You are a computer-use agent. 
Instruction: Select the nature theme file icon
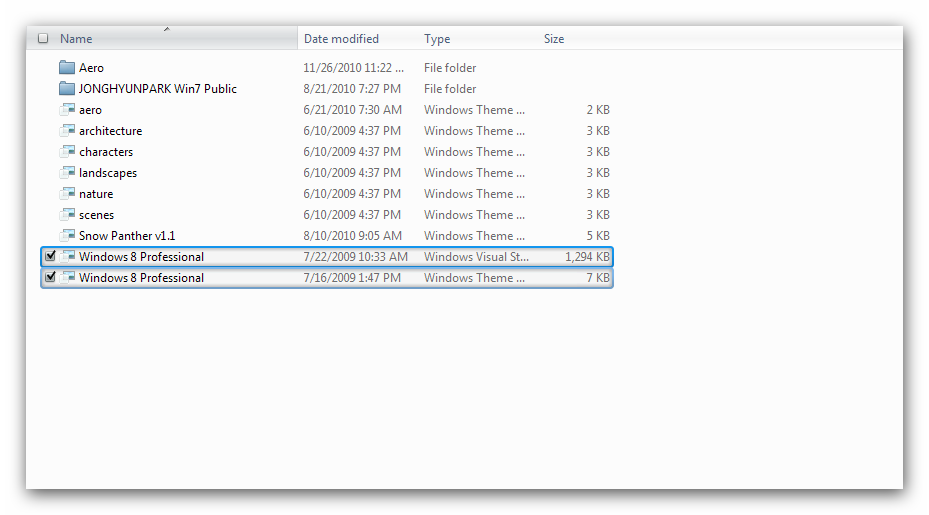pyautogui.click(x=68, y=194)
